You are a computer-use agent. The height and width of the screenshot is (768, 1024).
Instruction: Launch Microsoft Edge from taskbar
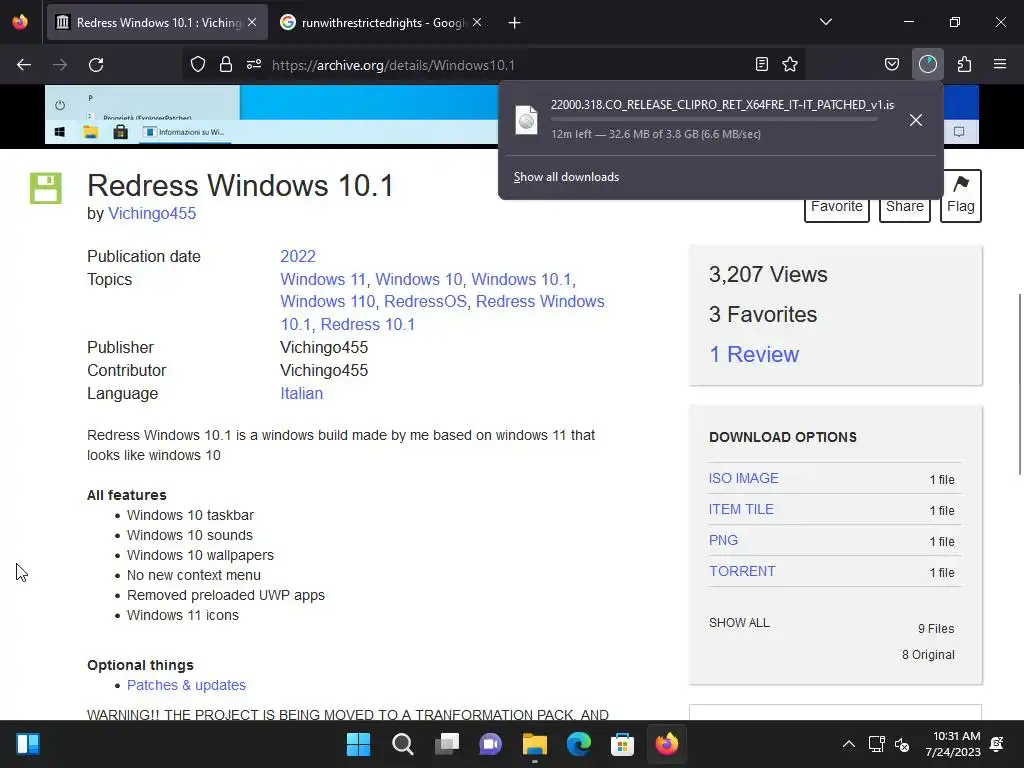tap(579, 744)
